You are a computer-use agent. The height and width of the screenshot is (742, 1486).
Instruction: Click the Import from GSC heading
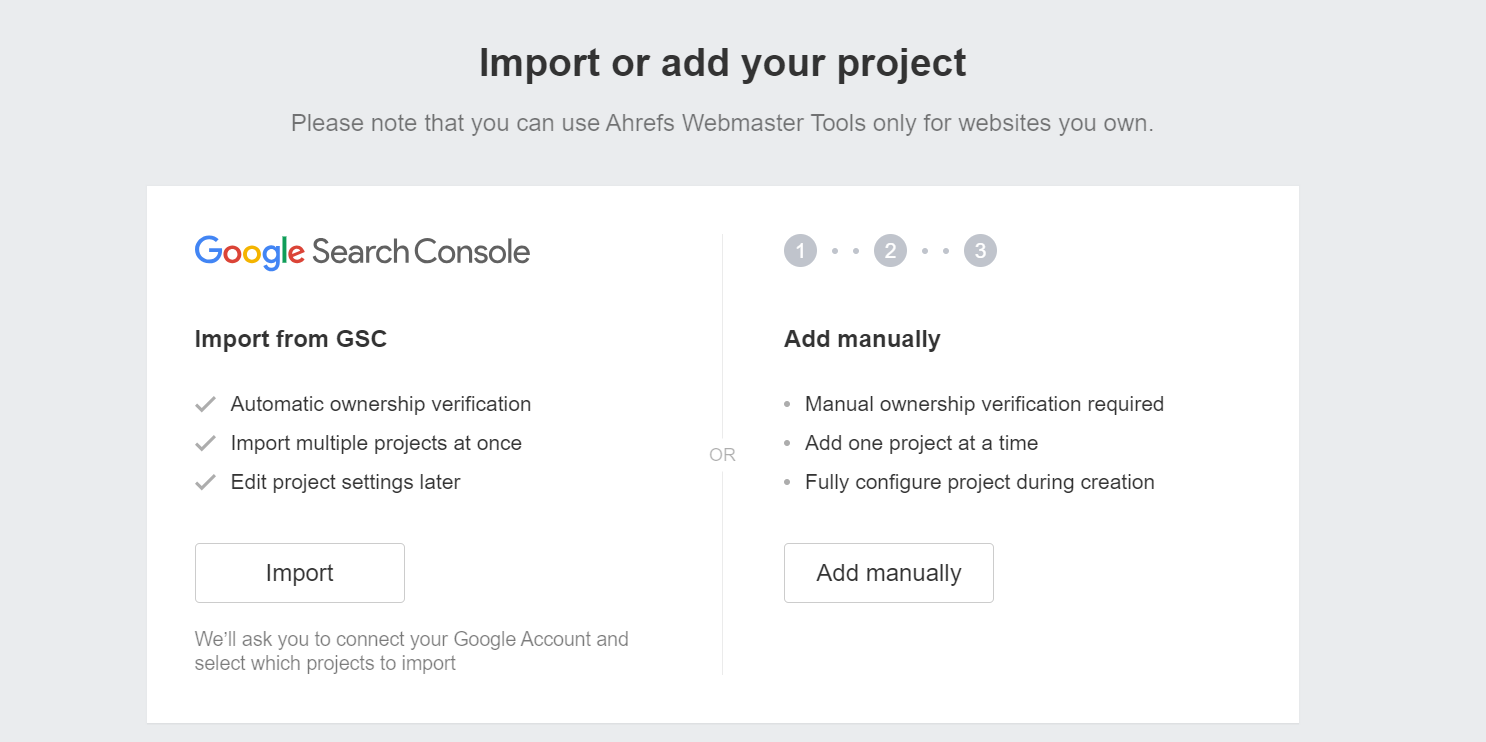click(x=290, y=339)
